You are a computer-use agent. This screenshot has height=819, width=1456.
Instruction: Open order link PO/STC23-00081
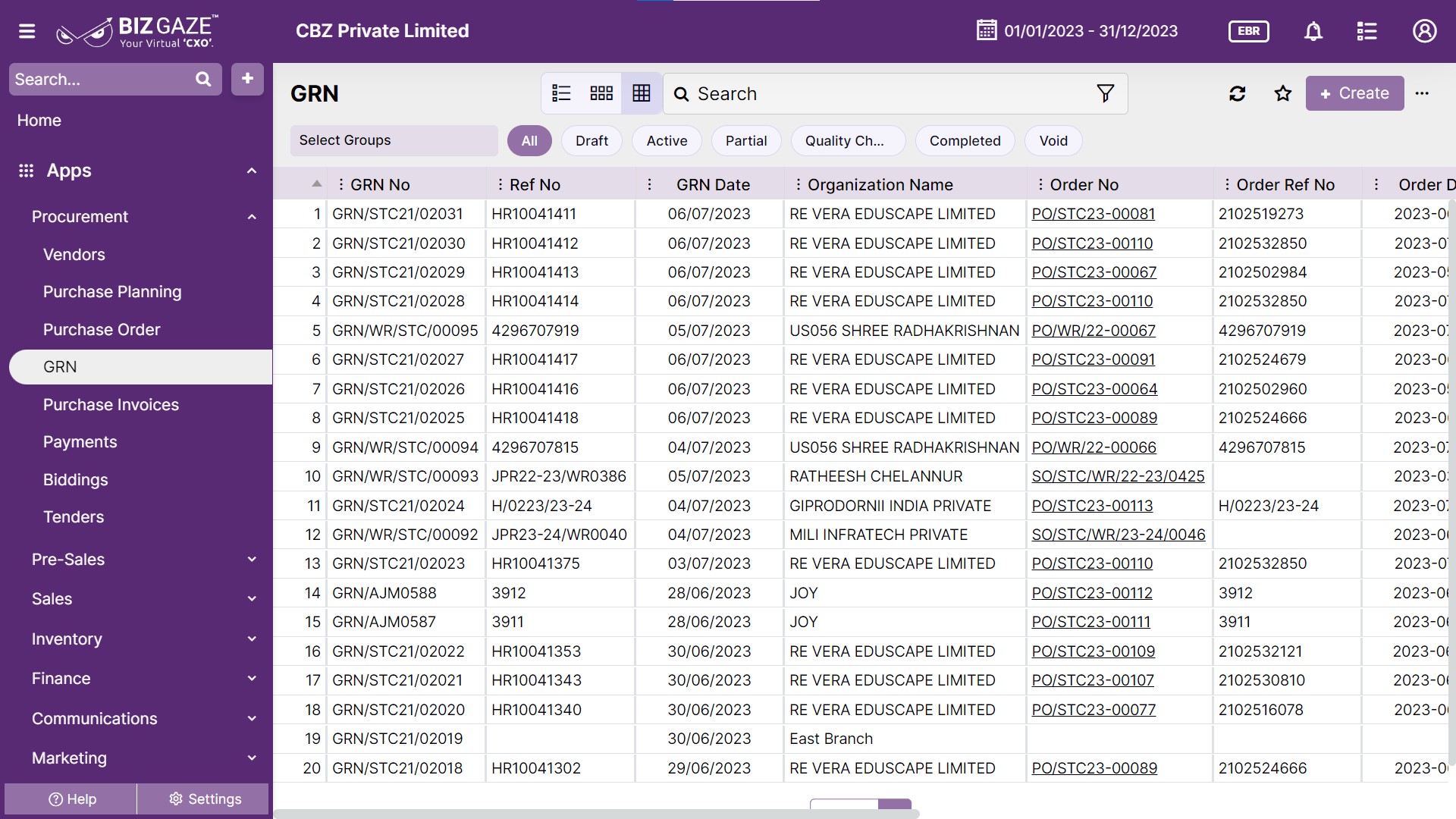pos(1093,214)
